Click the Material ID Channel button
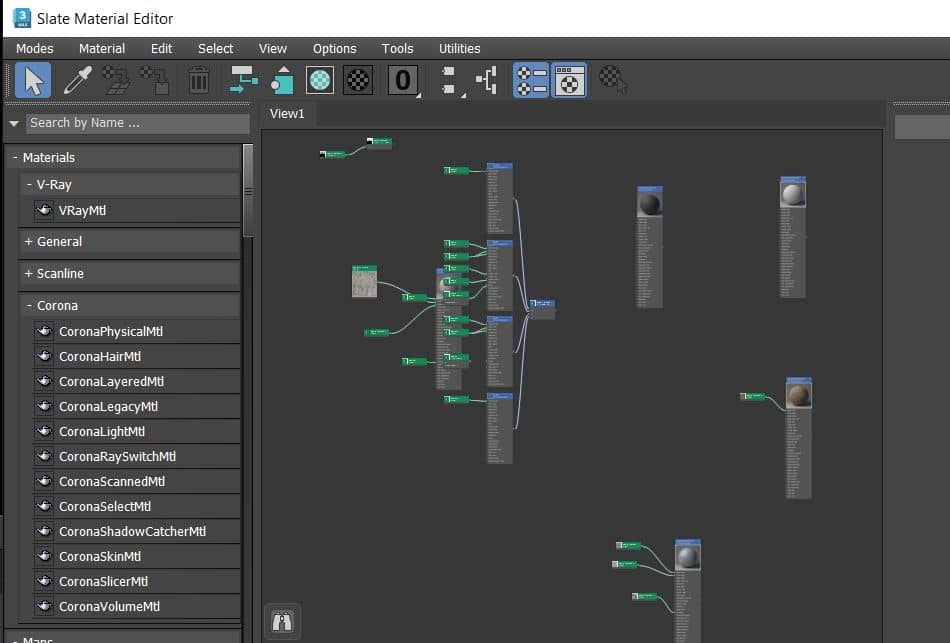 [x=402, y=80]
